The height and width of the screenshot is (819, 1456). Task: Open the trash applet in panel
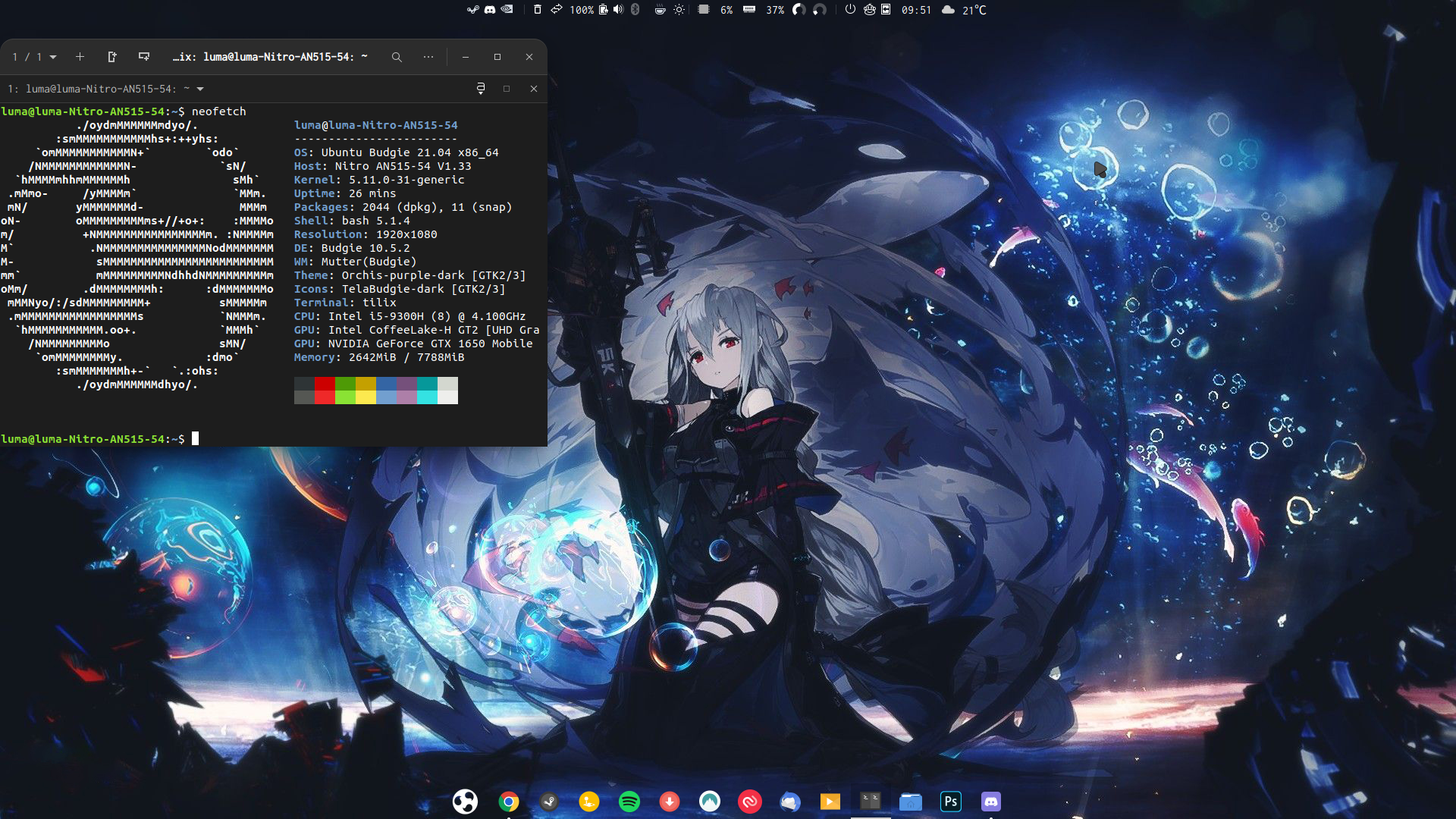538,10
